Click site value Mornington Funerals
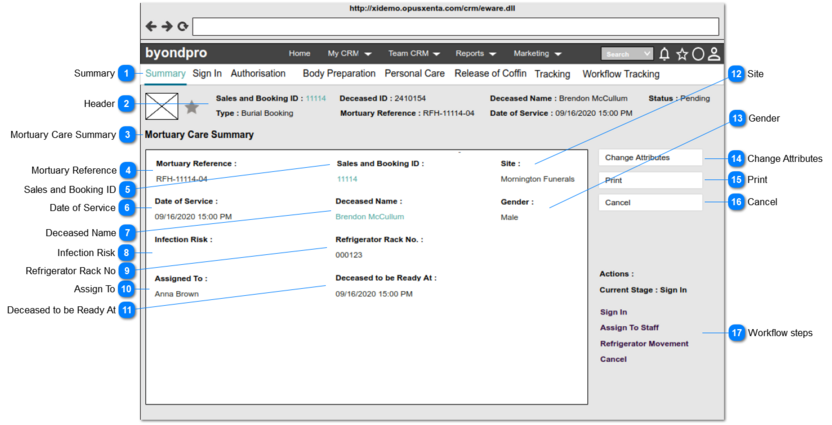This screenshot has height=425, width=832. [x=538, y=179]
